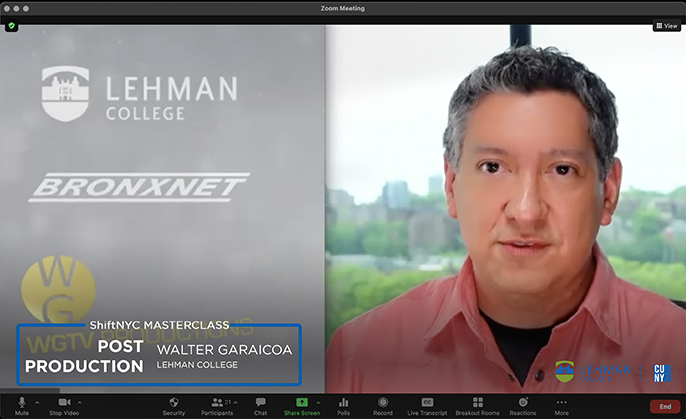Open the Participants panel
The width and height of the screenshot is (686, 419).
tap(217, 406)
